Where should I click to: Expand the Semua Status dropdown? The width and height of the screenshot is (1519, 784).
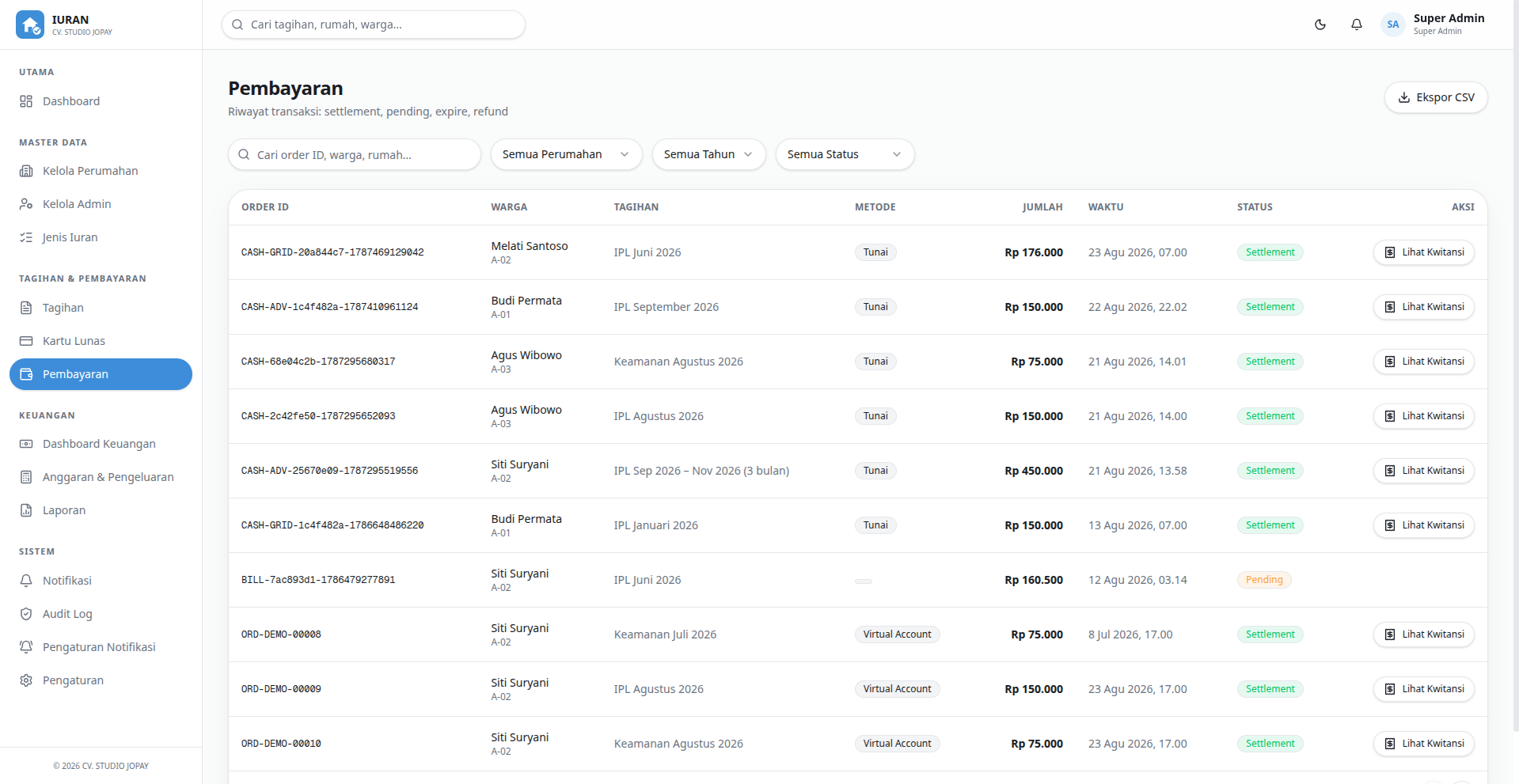click(x=845, y=154)
